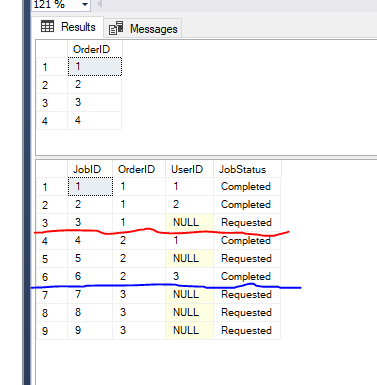This screenshot has height=385, width=377.
Task: Select the OrderID cell 2 in the top grid
Action: (x=95, y=84)
